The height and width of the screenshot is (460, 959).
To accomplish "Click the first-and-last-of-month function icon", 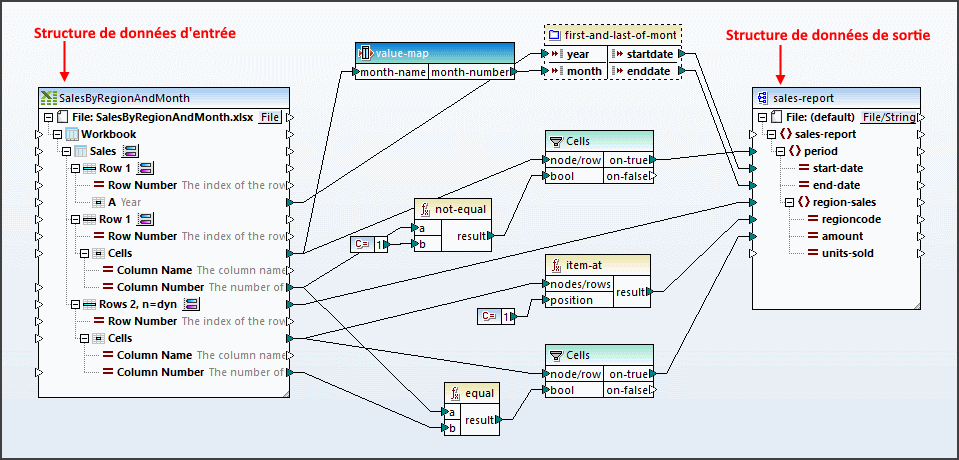I will [555, 35].
